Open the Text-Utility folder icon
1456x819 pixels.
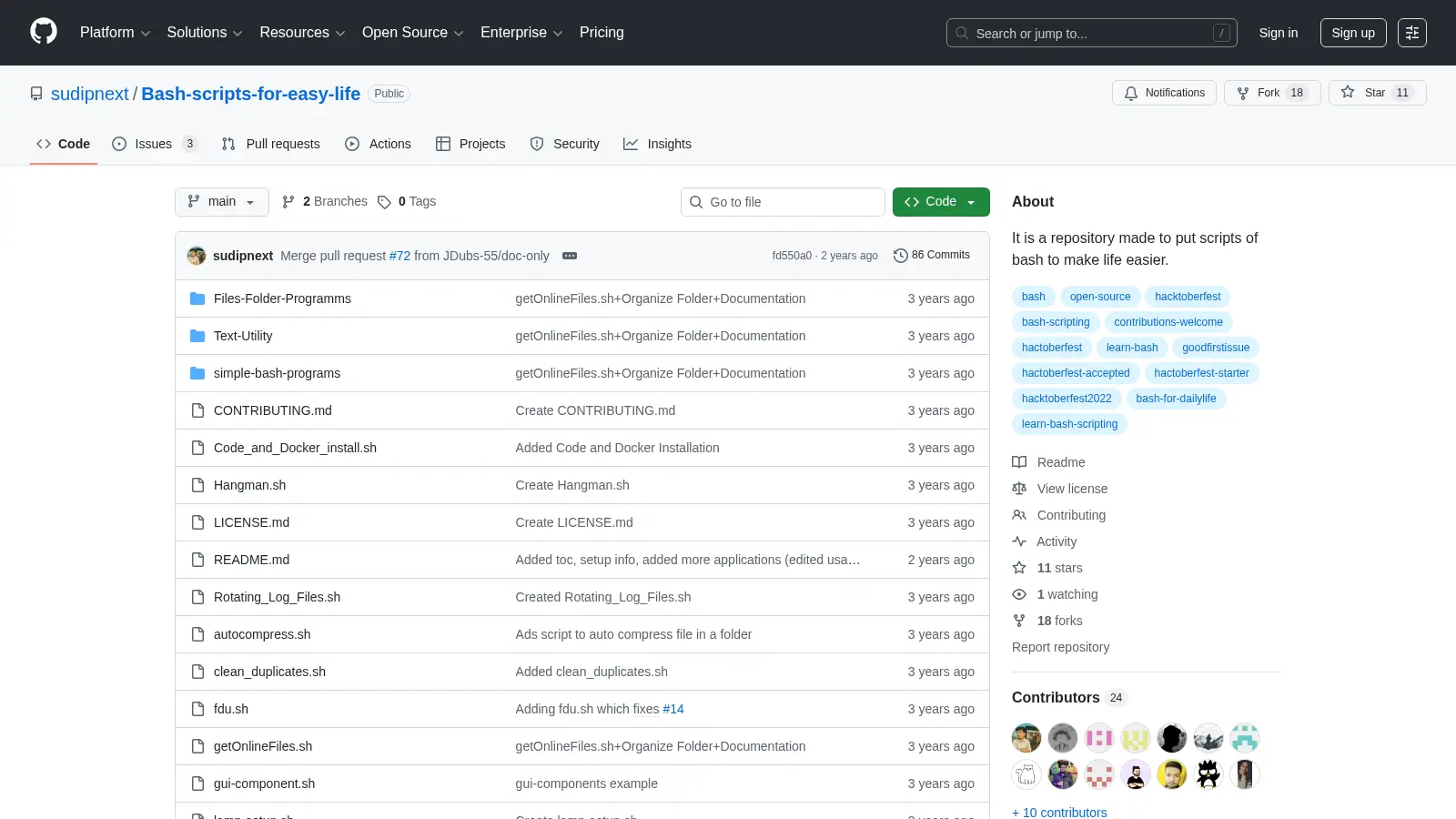(197, 336)
